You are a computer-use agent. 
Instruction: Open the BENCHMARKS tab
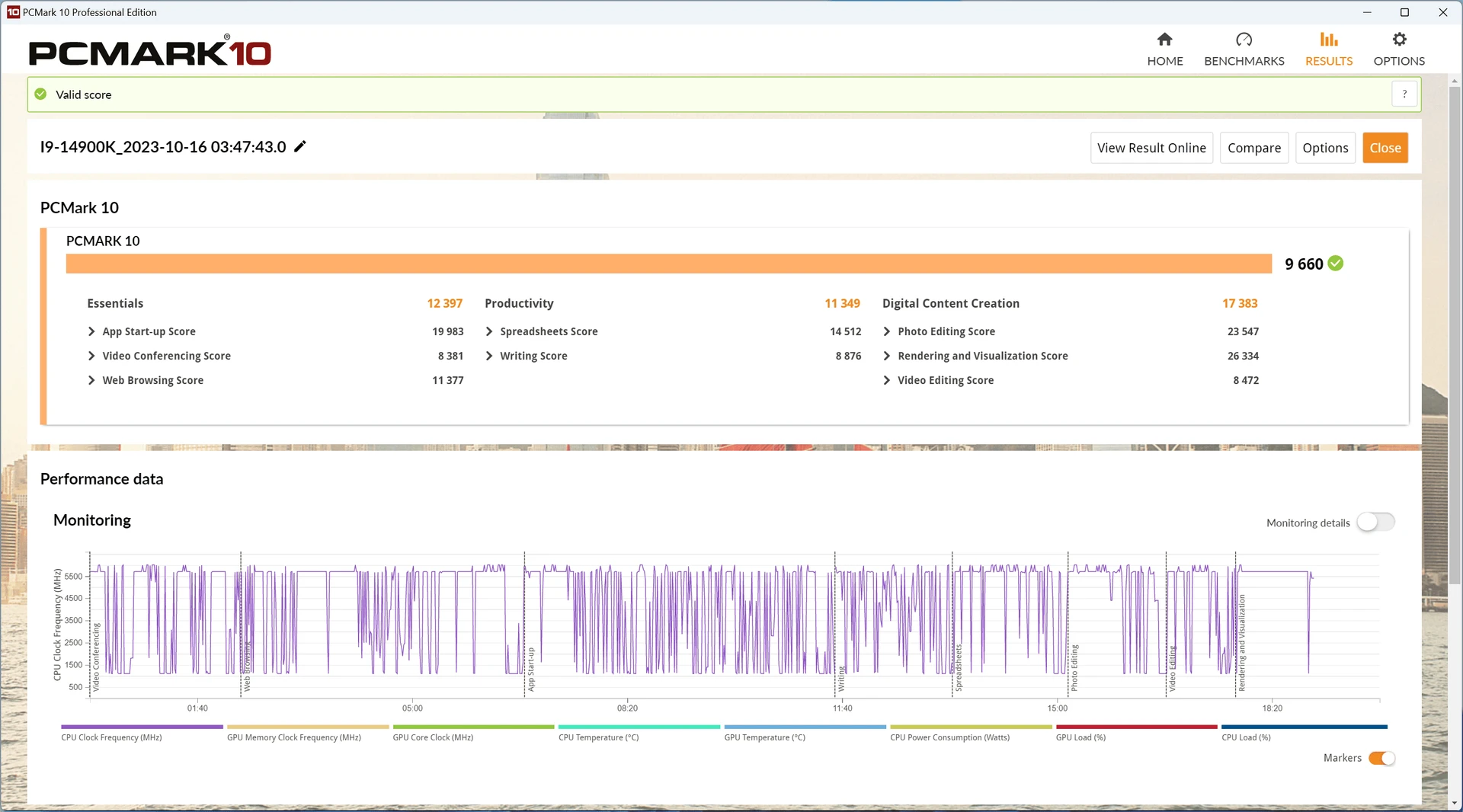(x=1244, y=50)
